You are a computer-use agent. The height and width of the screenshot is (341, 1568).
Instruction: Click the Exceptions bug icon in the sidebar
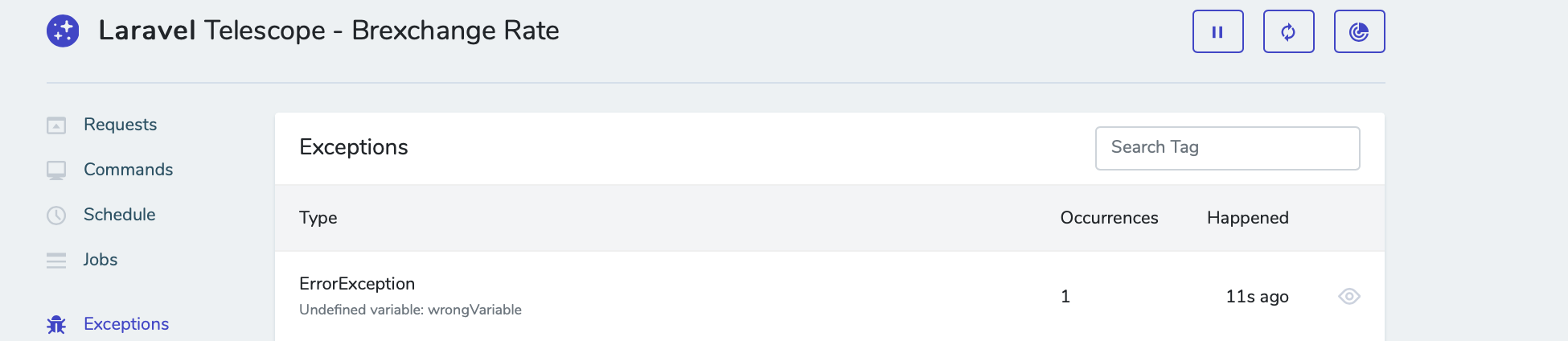56,325
